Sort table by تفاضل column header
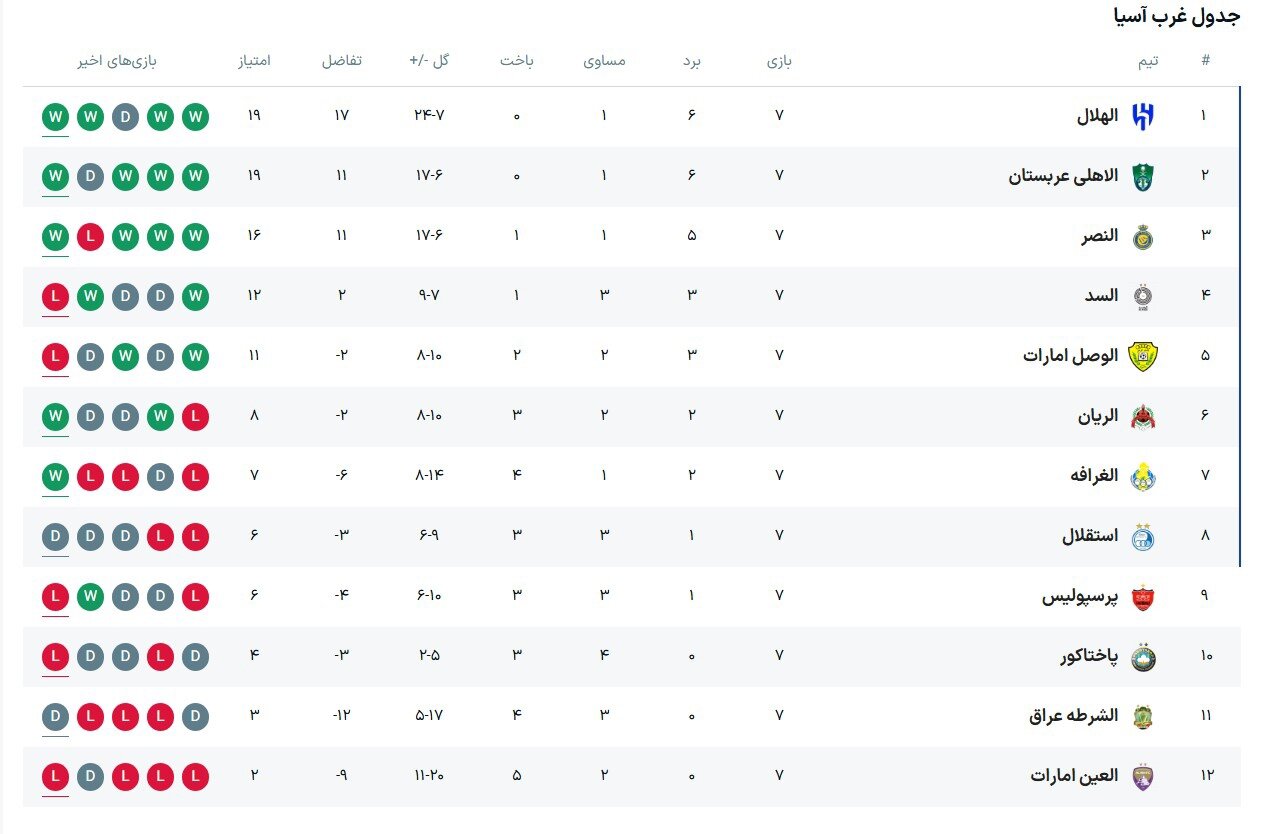Image resolution: width=1278 pixels, height=834 pixels. pyautogui.click(x=341, y=60)
